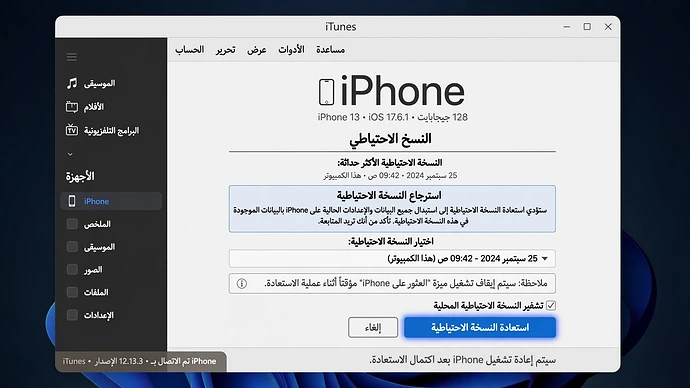Check the الإعدادات sidebar checkbox
Image resolution: width=690 pixels, height=388 pixels.
coord(72,315)
